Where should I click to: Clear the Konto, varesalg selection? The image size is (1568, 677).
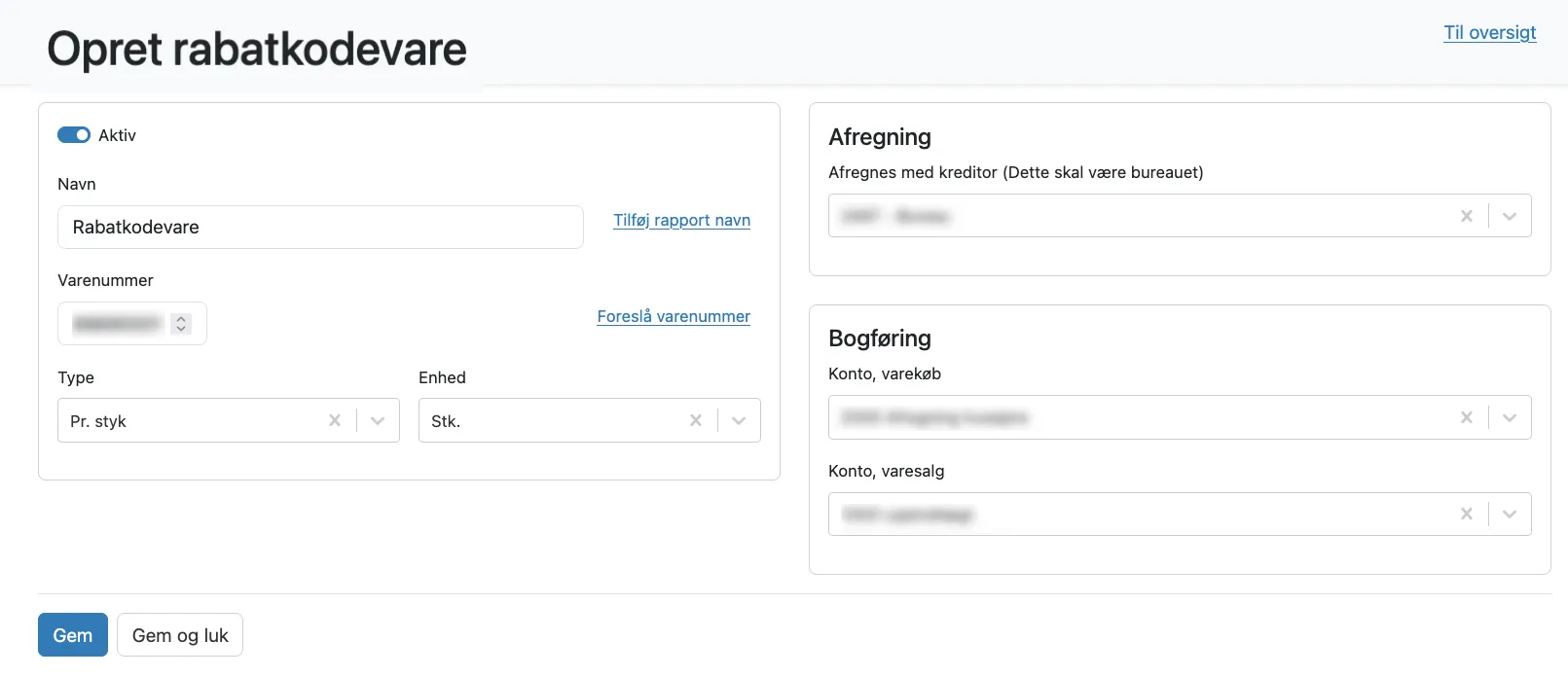click(1467, 514)
